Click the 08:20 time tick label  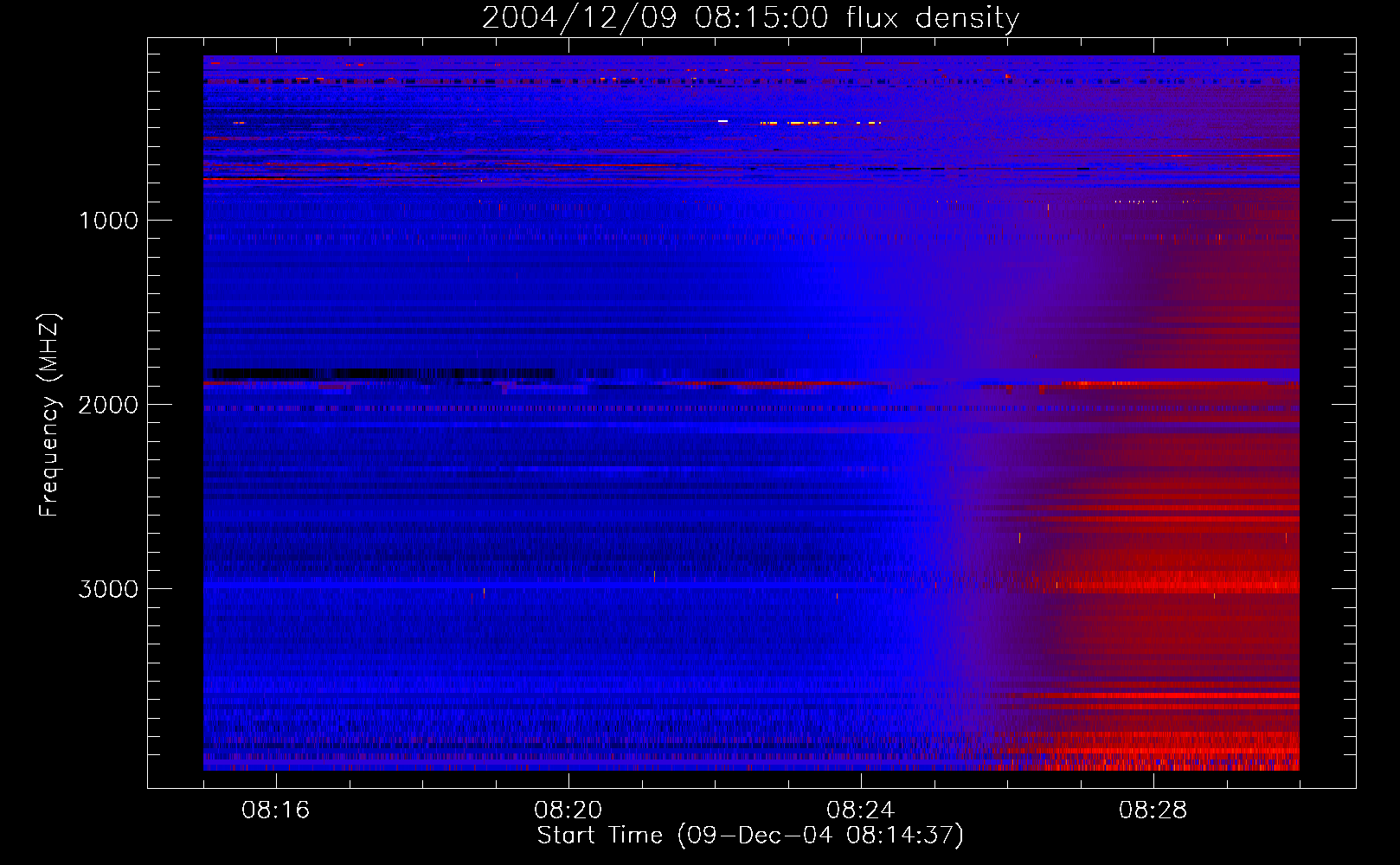click(x=568, y=811)
